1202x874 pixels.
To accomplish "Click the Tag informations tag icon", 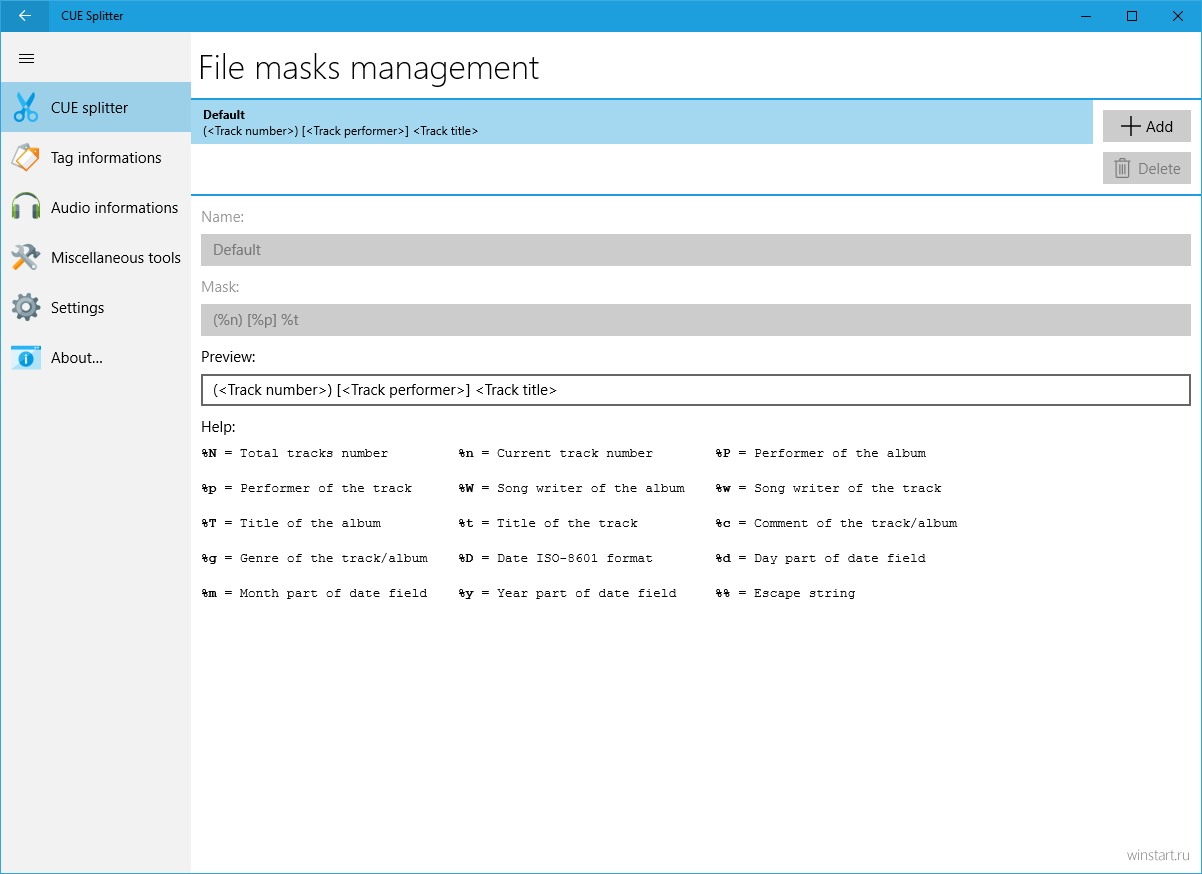I will click(x=26, y=158).
